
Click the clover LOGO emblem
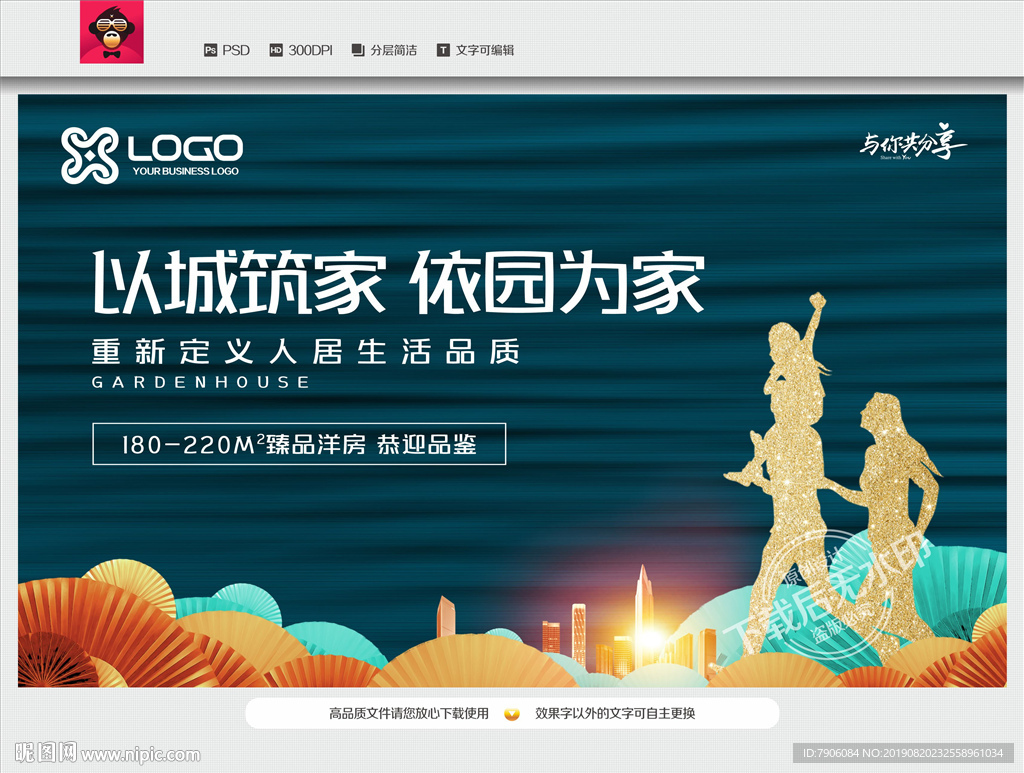(x=89, y=155)
